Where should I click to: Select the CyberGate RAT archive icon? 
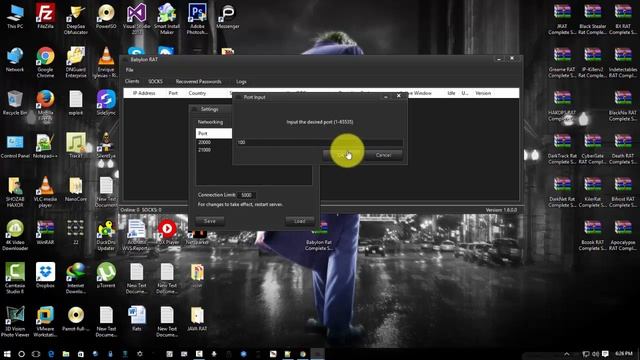click(593, 149)
